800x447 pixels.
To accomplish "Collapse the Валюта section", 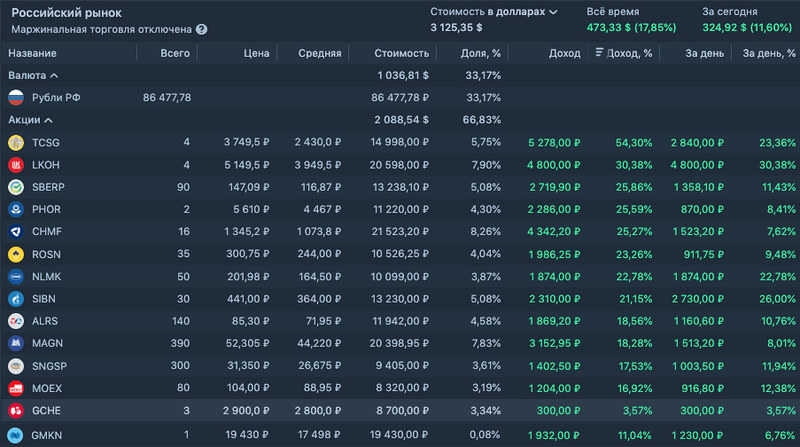I will pos(33,76).
